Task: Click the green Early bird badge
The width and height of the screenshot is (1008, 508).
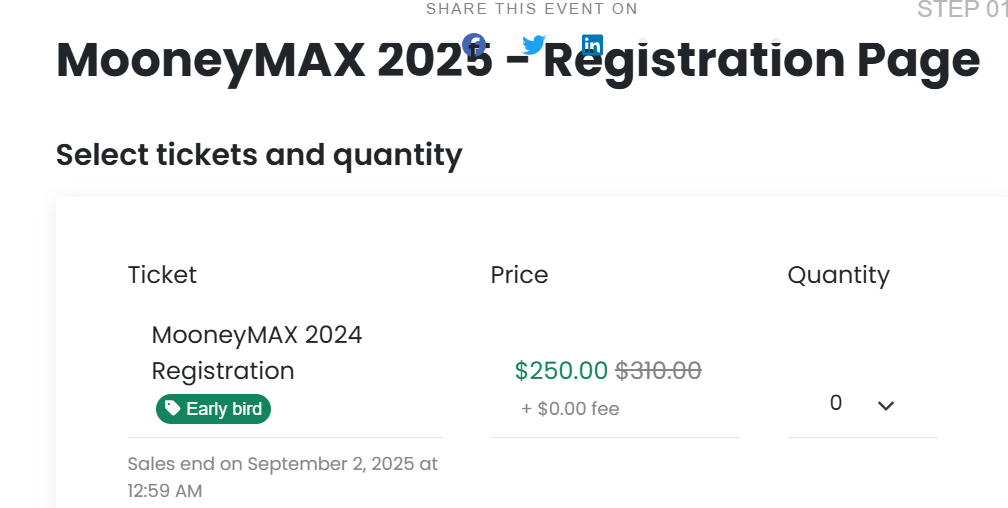Action: point(213,409)
